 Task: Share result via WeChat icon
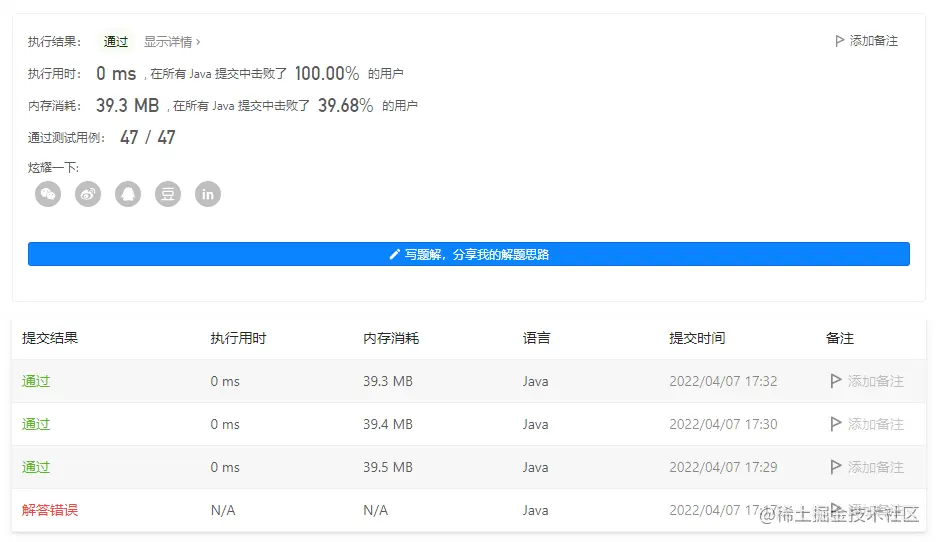[48, 194]
